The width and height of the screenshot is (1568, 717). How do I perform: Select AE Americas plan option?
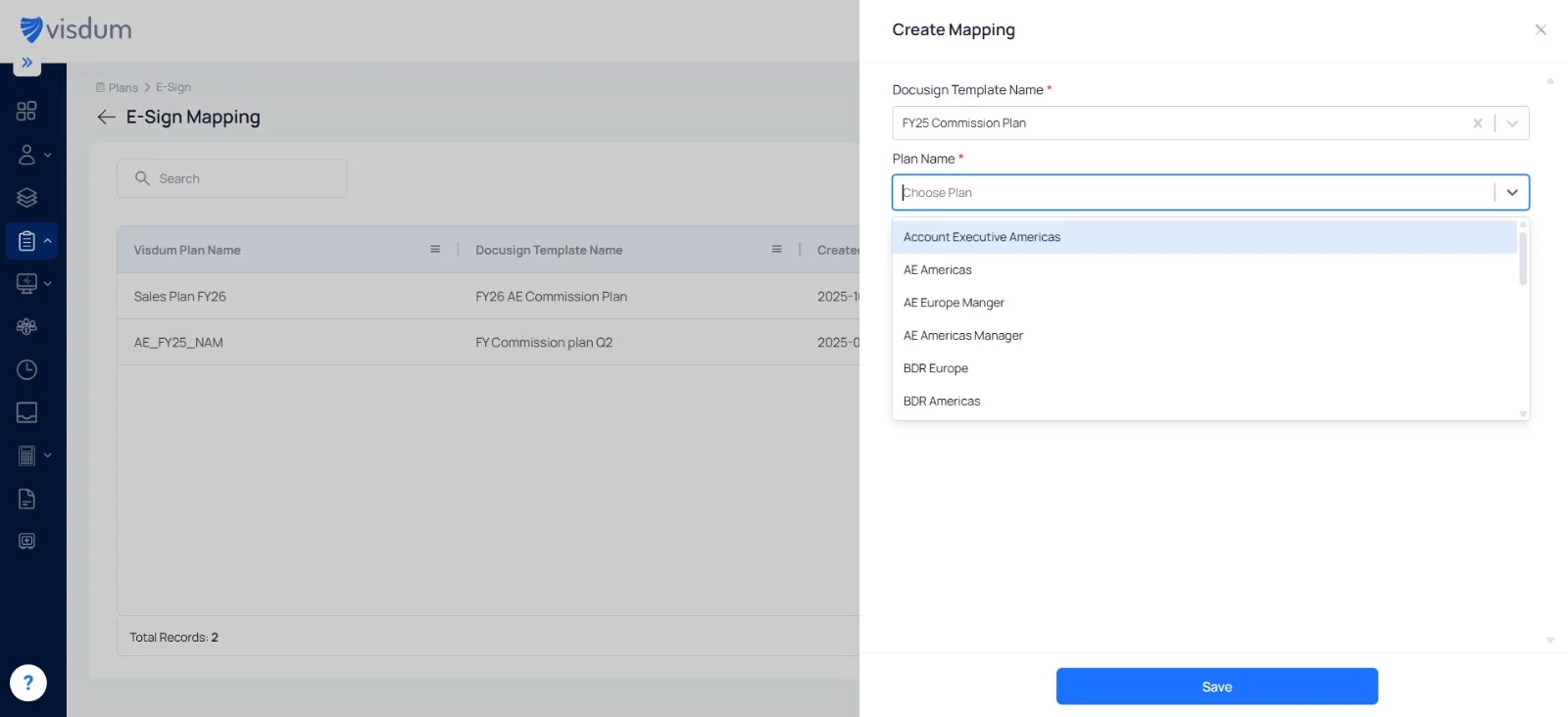pos(1204,270)
